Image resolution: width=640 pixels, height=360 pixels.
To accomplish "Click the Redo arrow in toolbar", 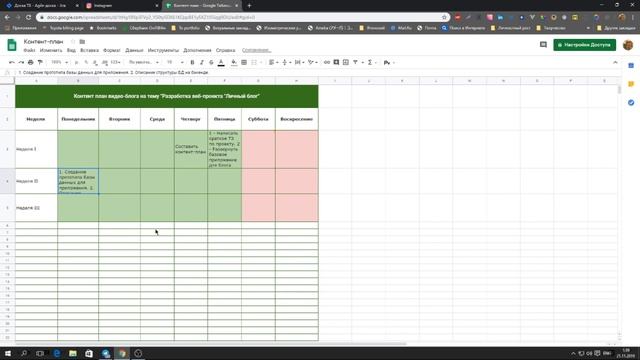I will coord(21,62).
